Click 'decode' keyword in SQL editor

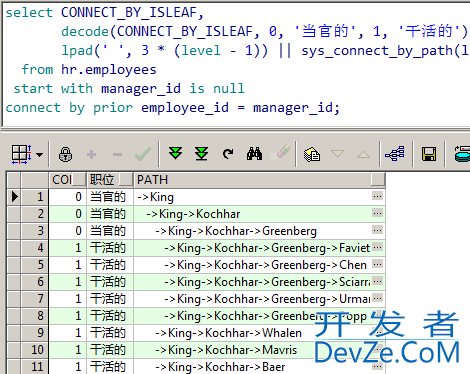tap(85, 32)
